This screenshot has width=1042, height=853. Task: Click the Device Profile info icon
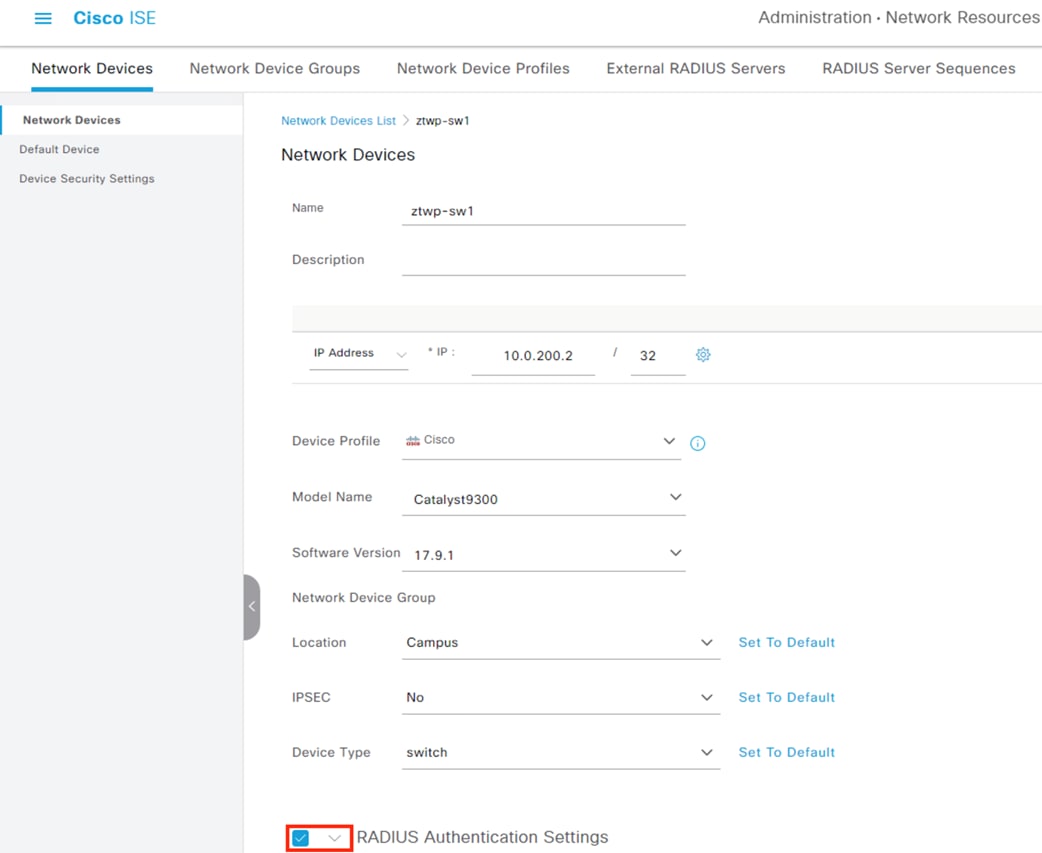tap(697, 443)
